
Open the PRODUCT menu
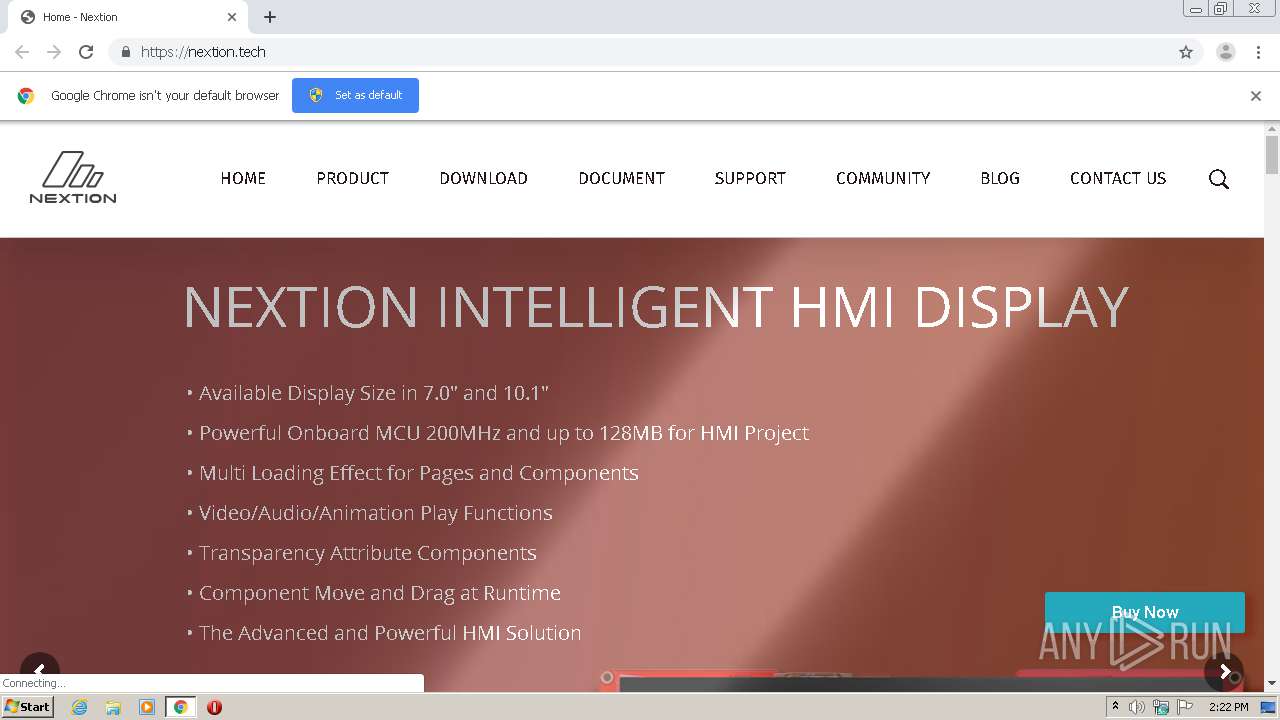pos(353,178)
